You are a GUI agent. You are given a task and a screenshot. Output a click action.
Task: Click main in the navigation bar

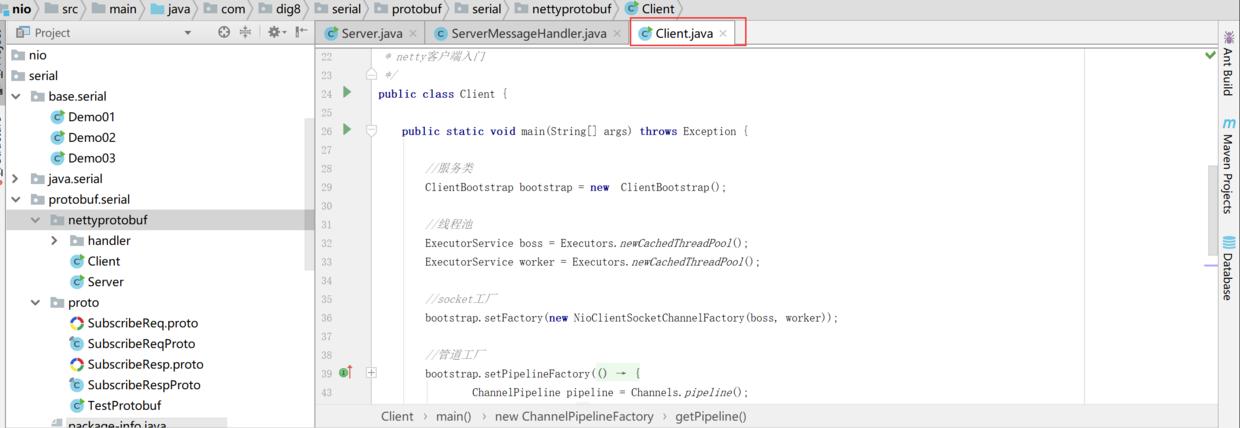[123, 9]
